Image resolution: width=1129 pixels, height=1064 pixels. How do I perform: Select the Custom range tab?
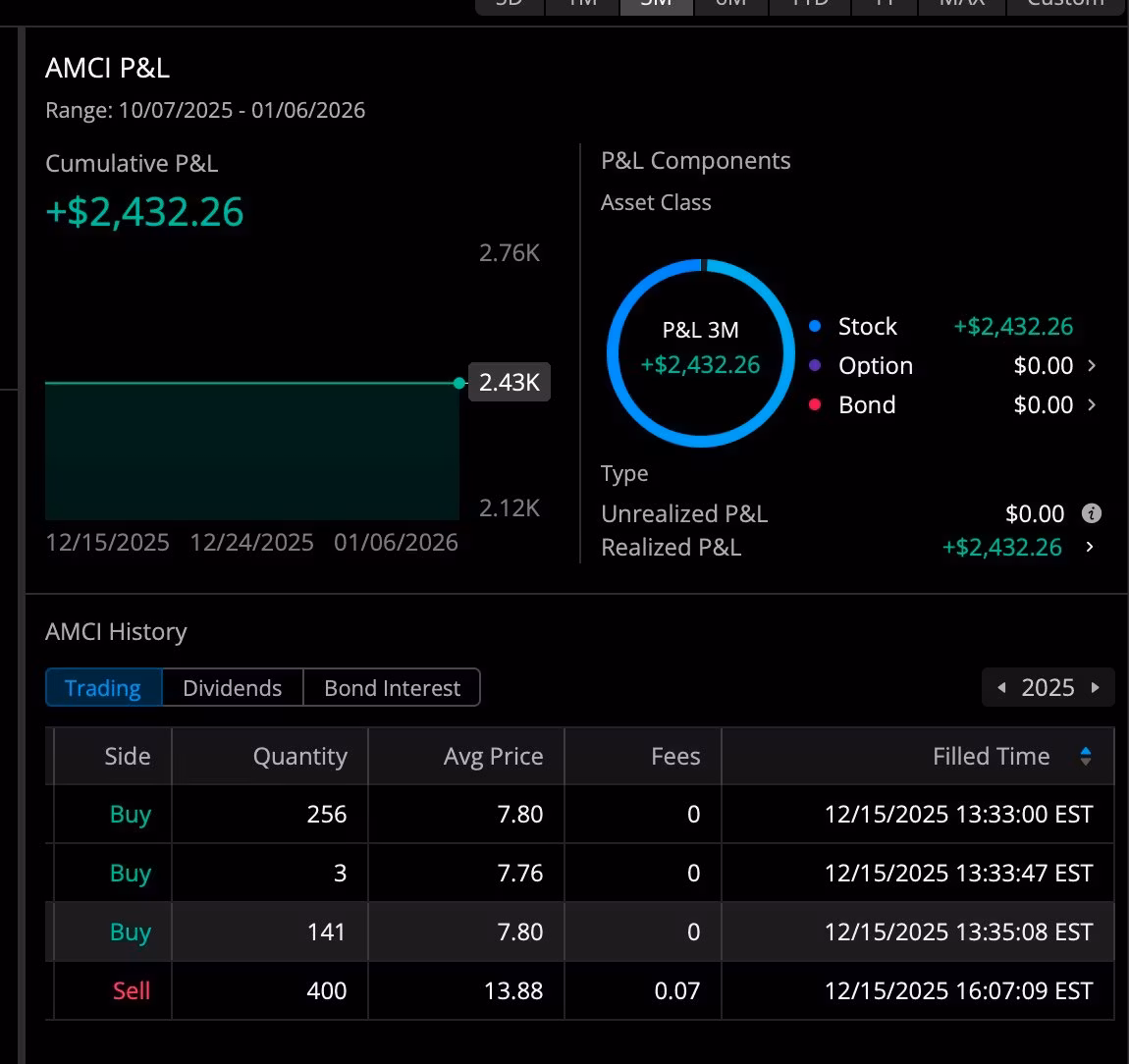click(1065, 6)
